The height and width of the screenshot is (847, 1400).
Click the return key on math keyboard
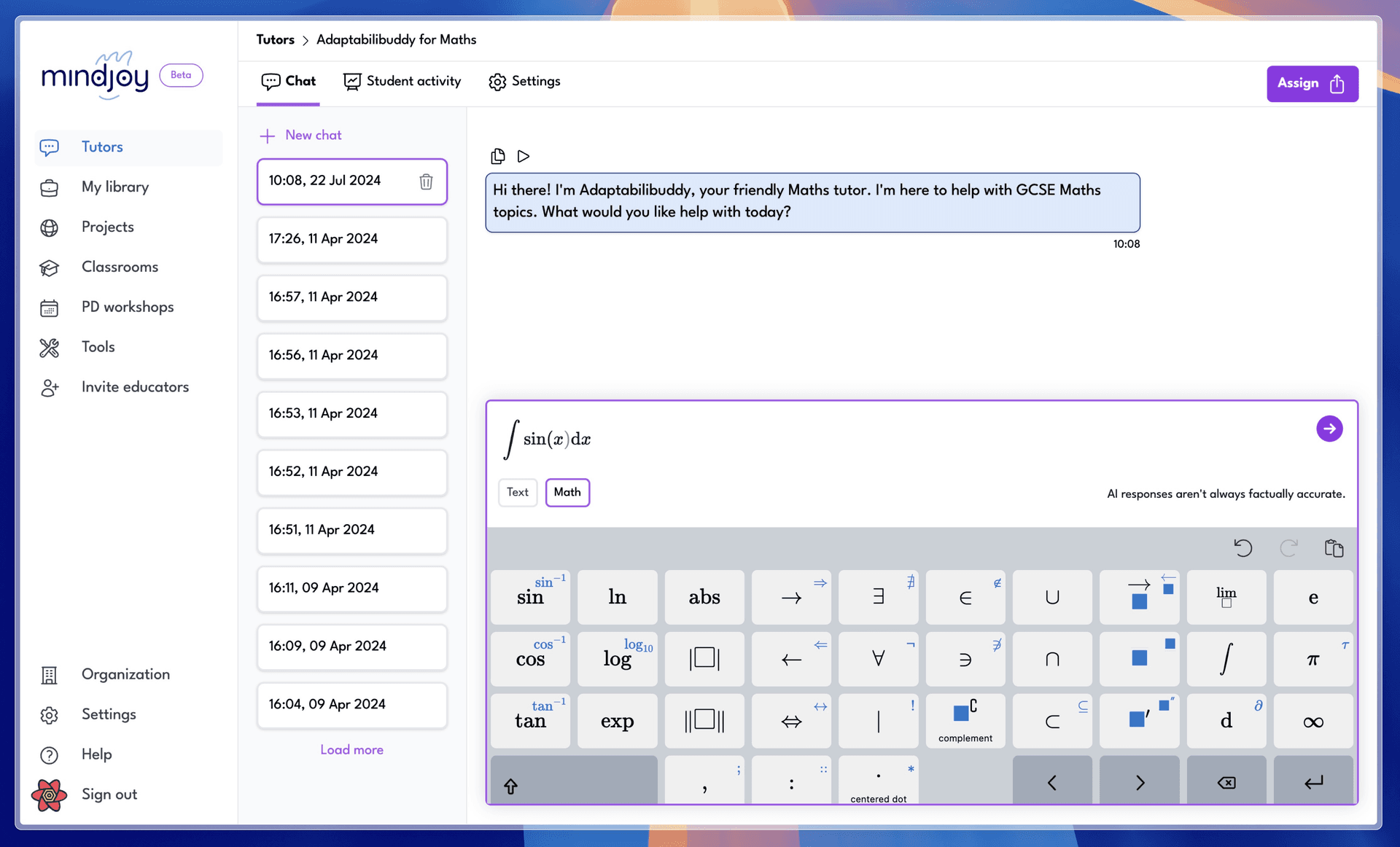click(1312, 781)
